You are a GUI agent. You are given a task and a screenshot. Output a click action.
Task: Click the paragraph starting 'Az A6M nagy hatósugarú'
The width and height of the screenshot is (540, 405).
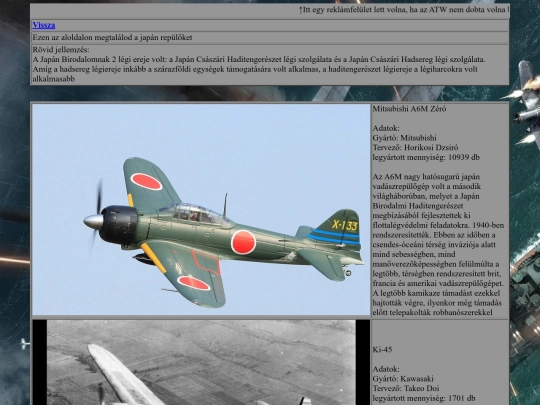pos(438,245)
